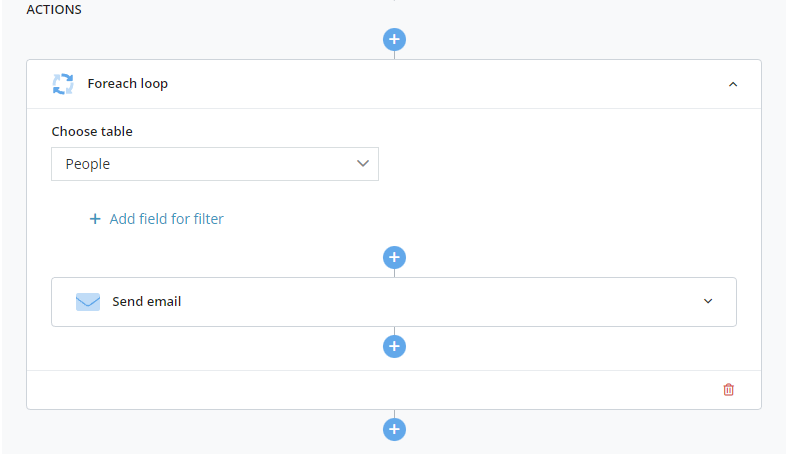The width and height of the screenshot is (786, 454).
Task: Click the Choose table field label
Action: pos(92,131)
